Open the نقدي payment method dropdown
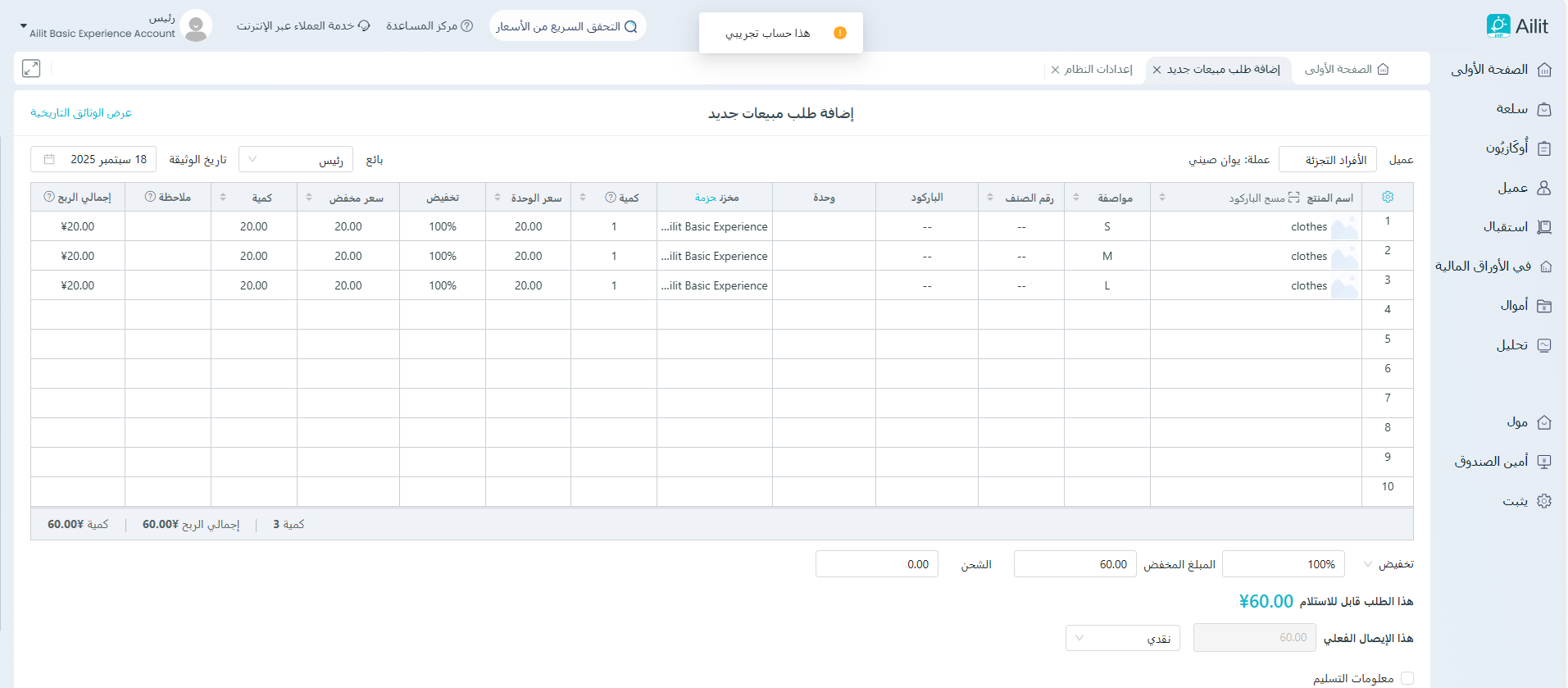The height and width of the screenshot is (688, 1568). click(x=1122, y=638)
